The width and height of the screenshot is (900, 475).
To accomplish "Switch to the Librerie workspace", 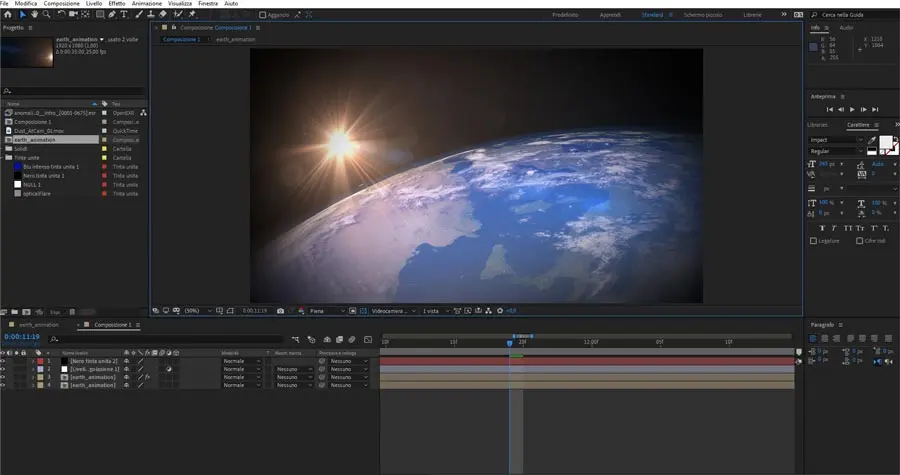I will [x=752, y=15].
